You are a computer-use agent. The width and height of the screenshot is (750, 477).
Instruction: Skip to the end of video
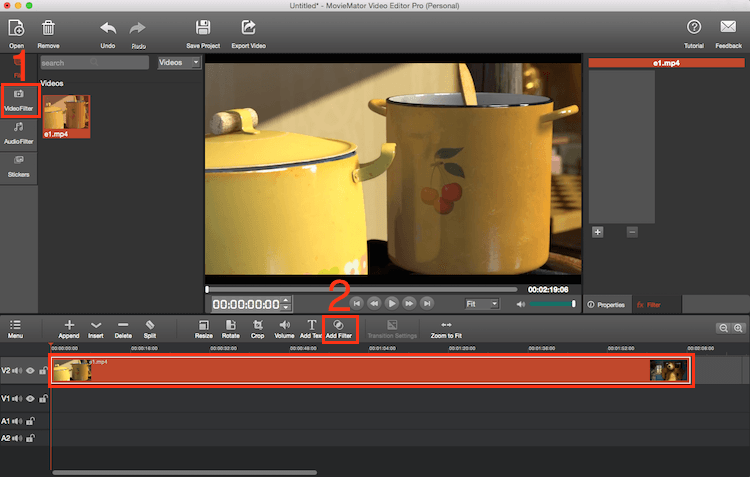pyautogui.click(x=427, y=303)
